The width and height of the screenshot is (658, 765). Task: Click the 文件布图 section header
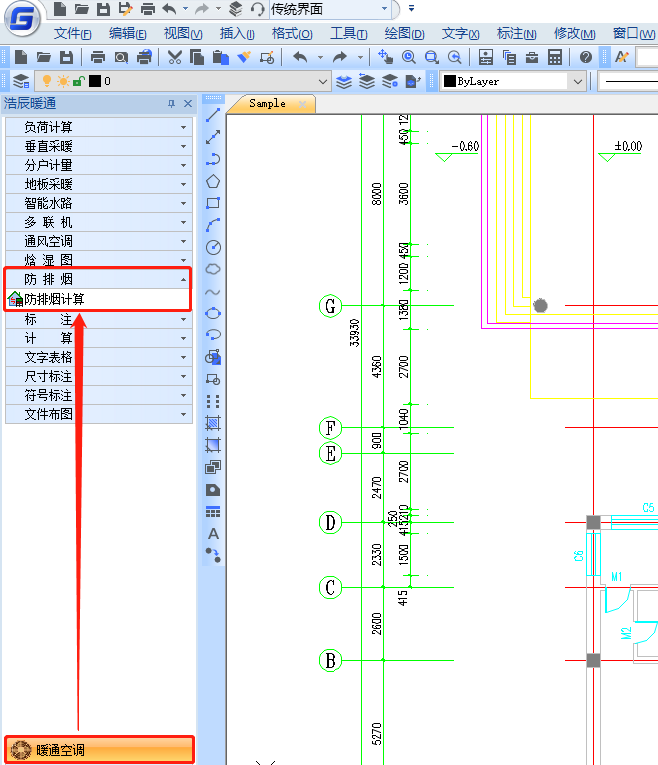click(99, 415)
